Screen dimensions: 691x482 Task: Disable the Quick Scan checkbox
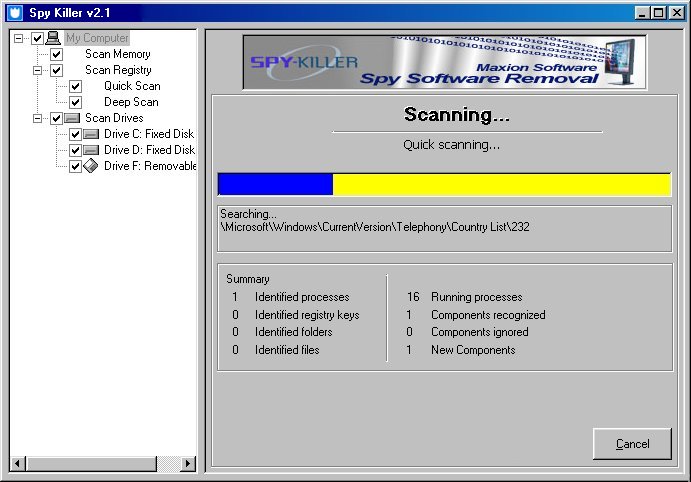(x=75, y=86)
